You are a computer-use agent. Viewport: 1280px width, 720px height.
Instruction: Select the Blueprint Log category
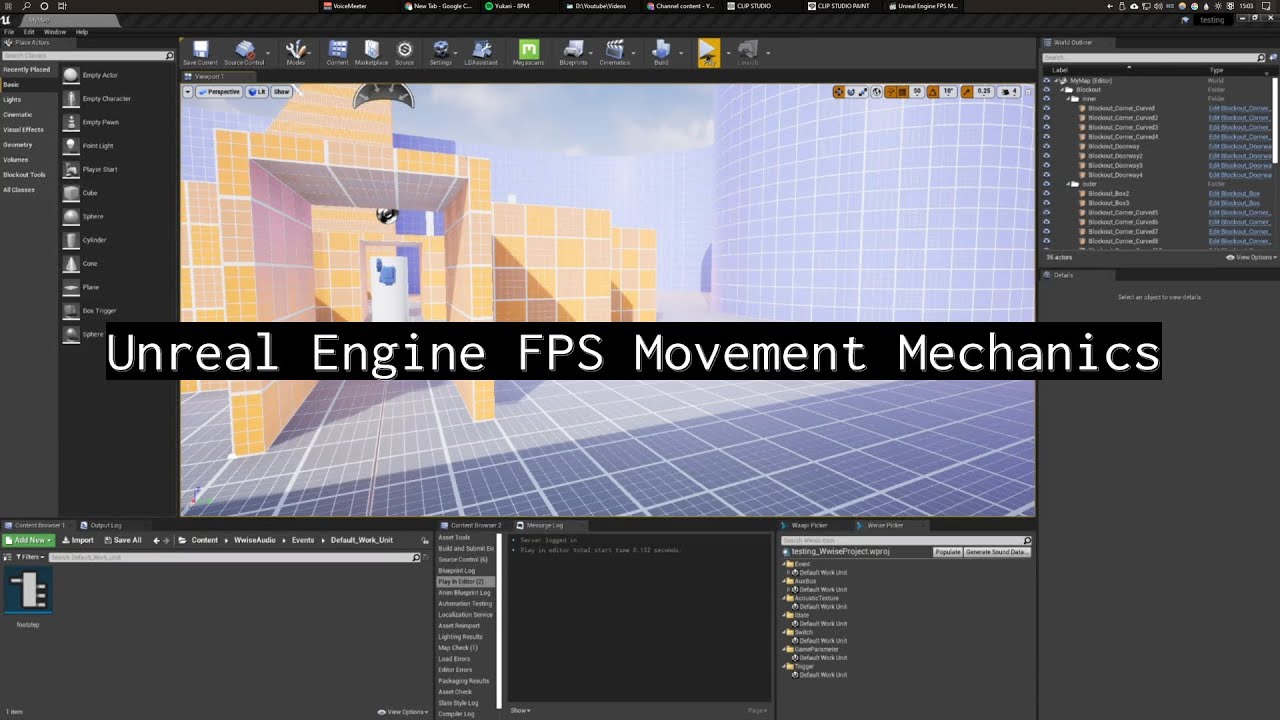click(x=456, y=571)
